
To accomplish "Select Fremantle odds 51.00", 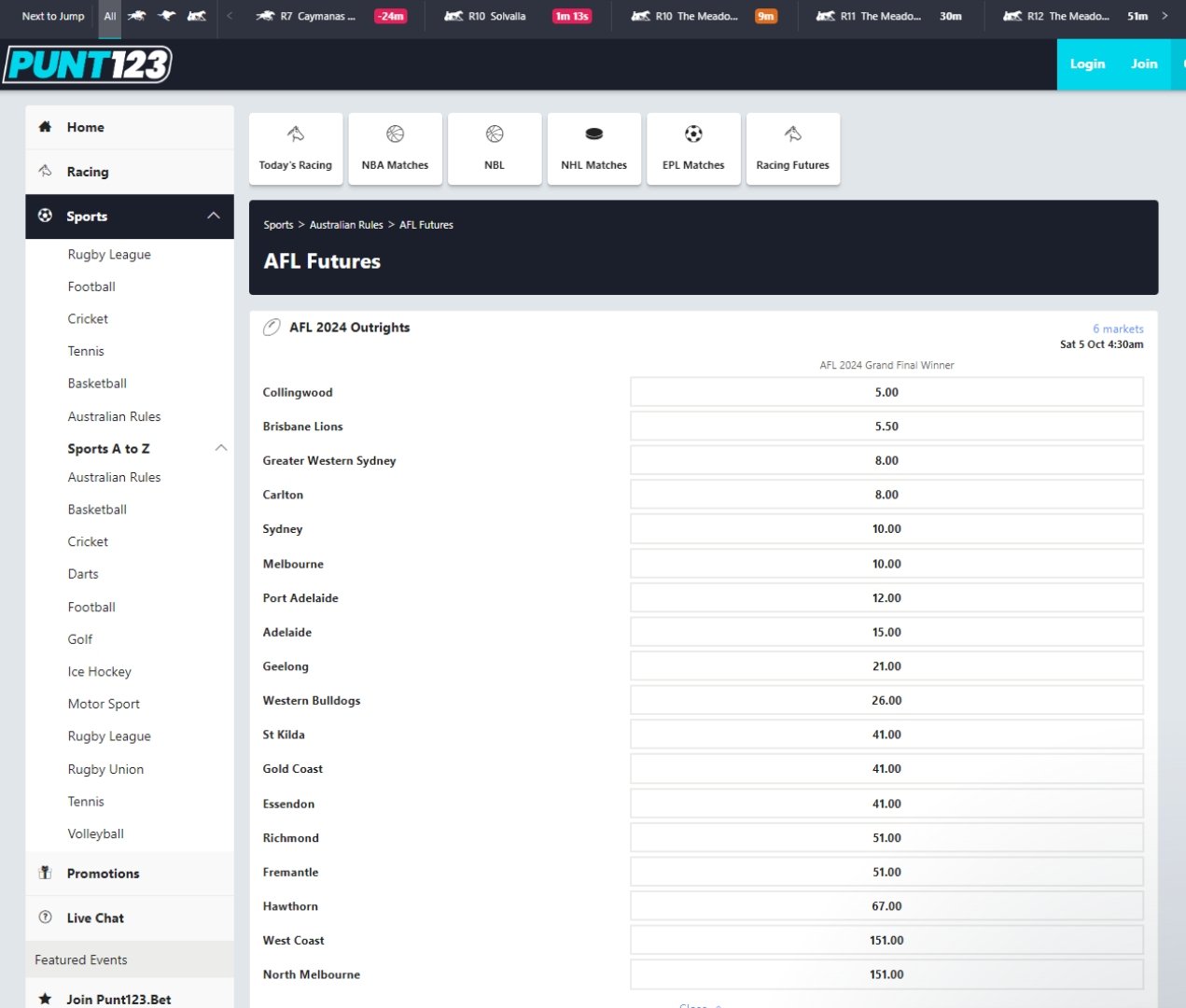I will pos(886,872).
